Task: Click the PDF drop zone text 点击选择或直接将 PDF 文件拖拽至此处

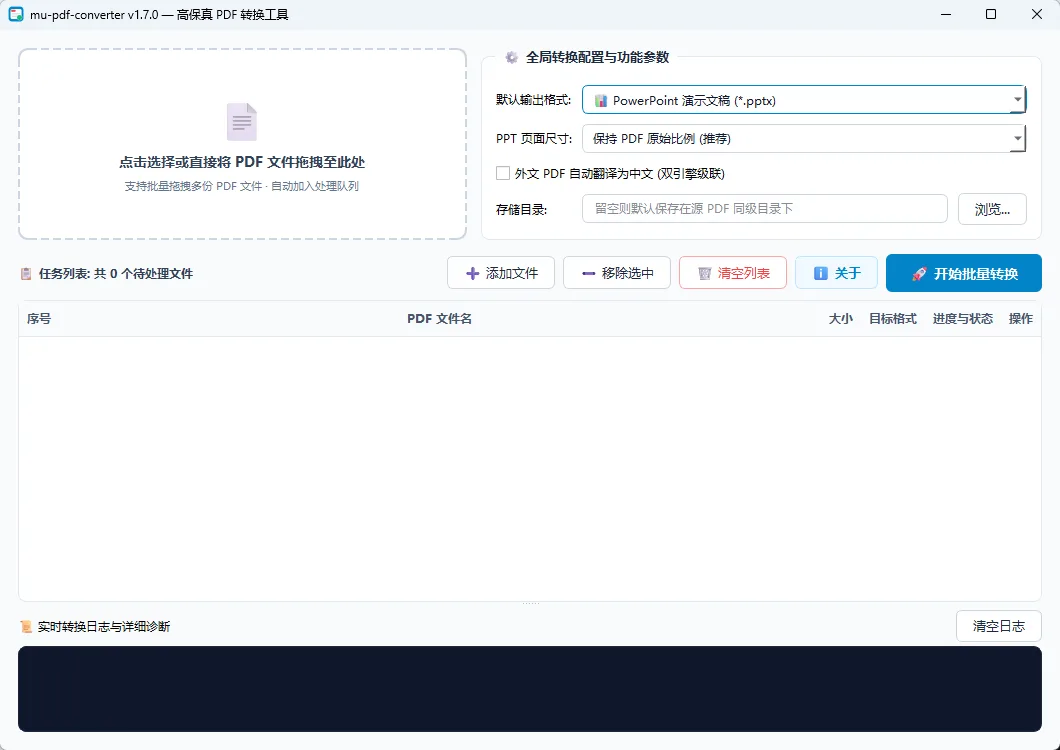Action: [242, 162]
